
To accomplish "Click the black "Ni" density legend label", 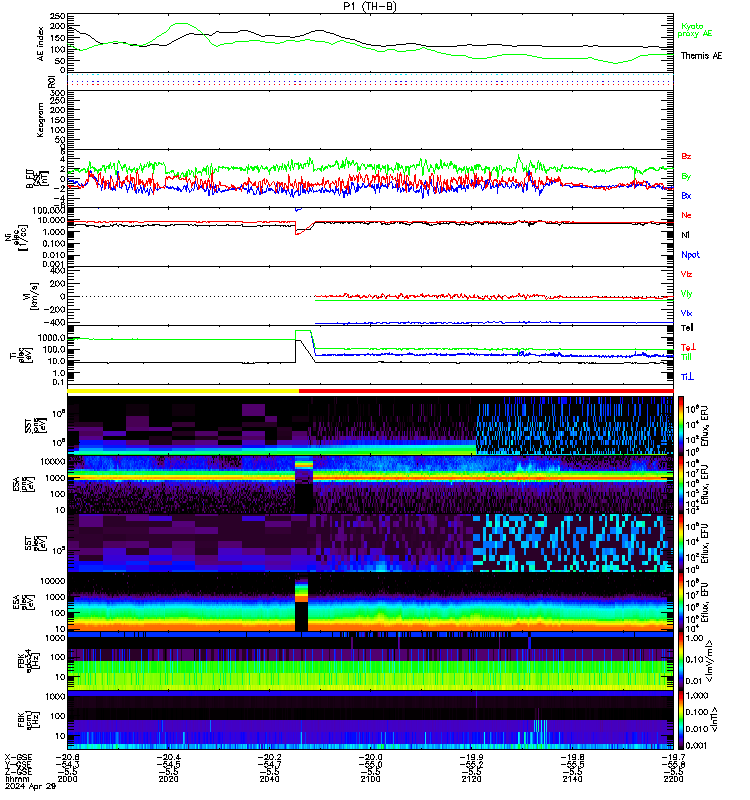I will (685, 235).
